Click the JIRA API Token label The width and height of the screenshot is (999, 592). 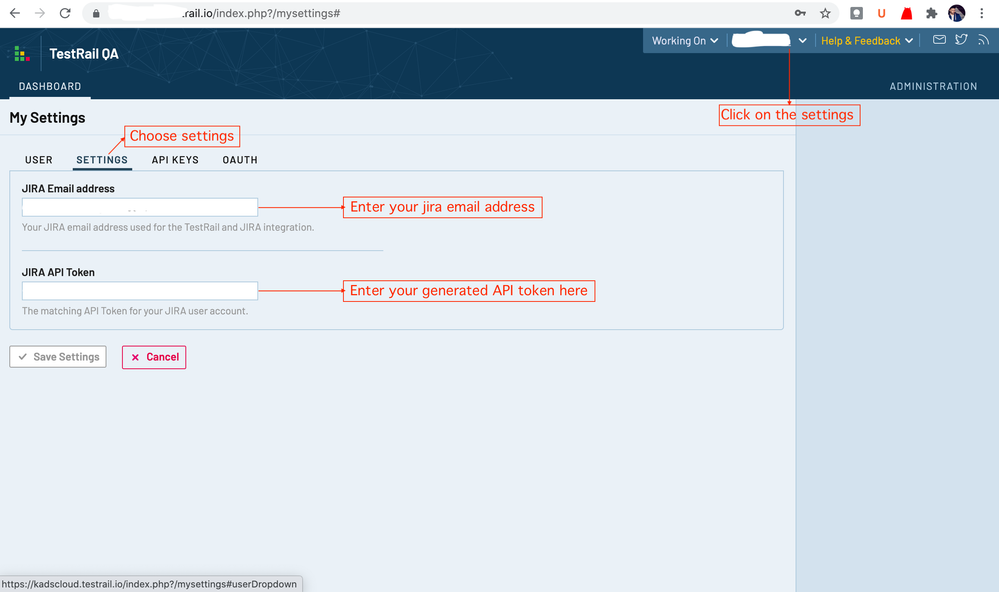(58, 272)
